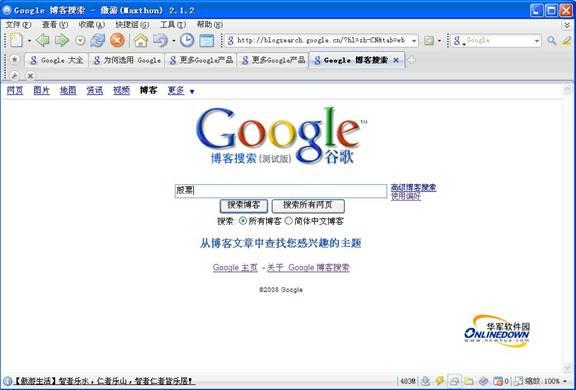Click the Undo closed tab icon

[161, 40]
